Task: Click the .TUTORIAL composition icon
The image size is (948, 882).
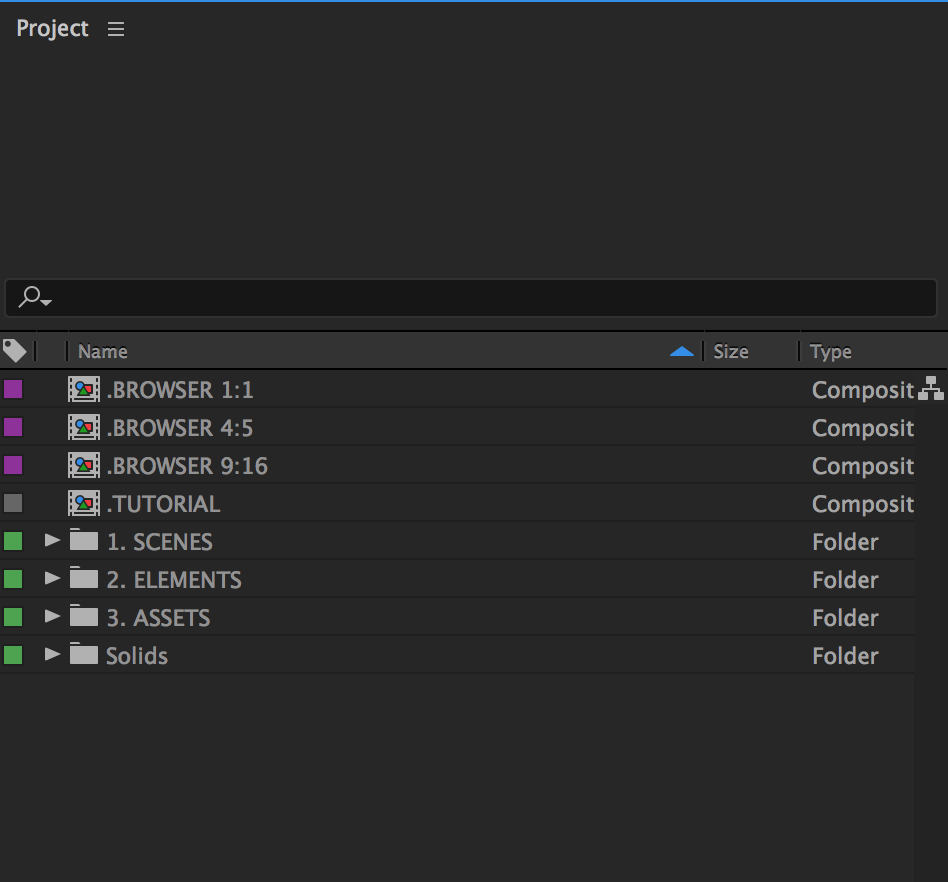Action: coord(84,504)
